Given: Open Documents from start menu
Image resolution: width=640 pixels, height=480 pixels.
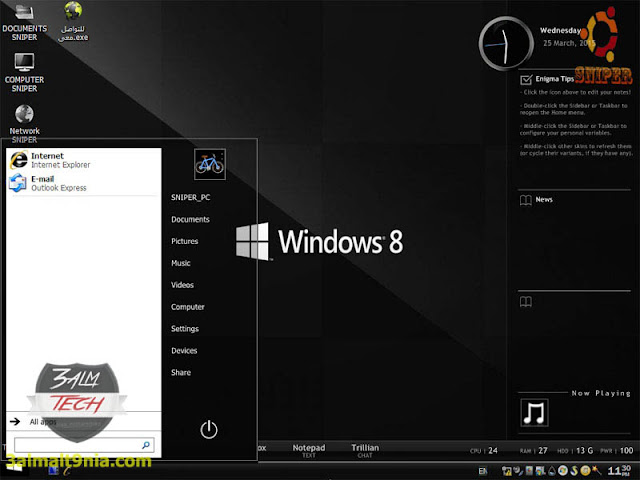Looking at the screenshot, I should [190, 220].
